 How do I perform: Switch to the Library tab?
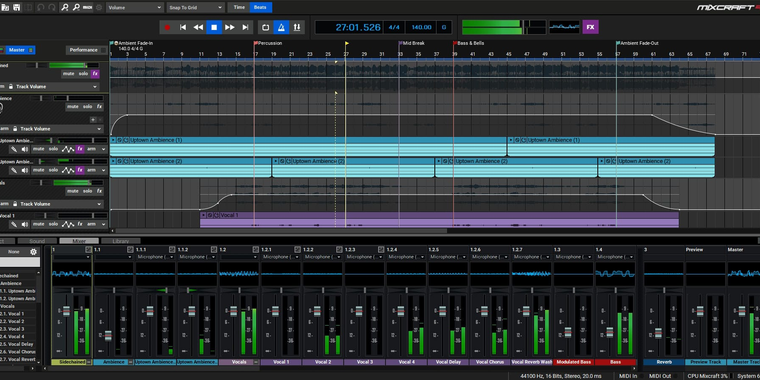pyautogui.click(x=121, y=241)
